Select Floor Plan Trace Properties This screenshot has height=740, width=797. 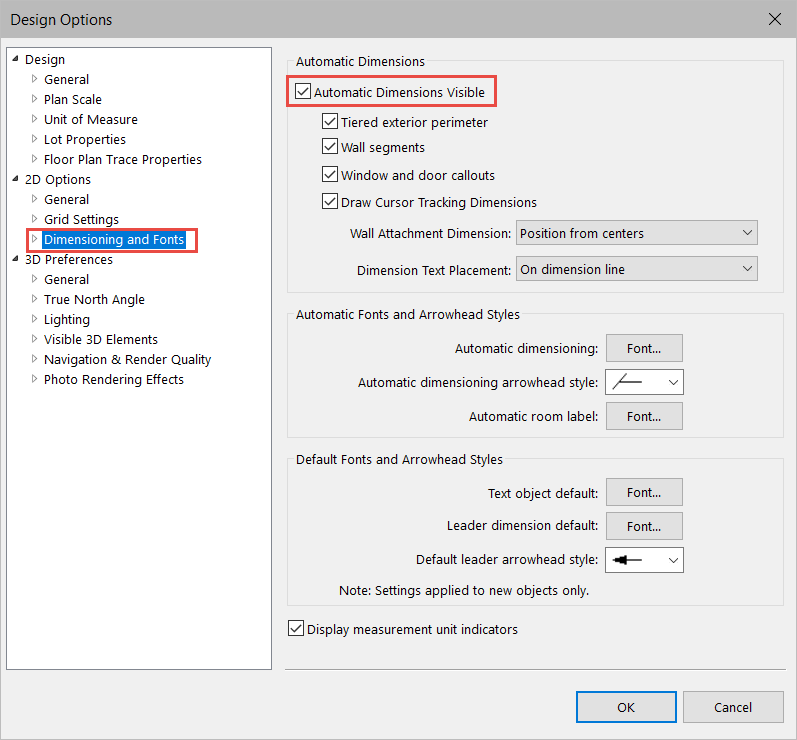click(x=123, y=159)
